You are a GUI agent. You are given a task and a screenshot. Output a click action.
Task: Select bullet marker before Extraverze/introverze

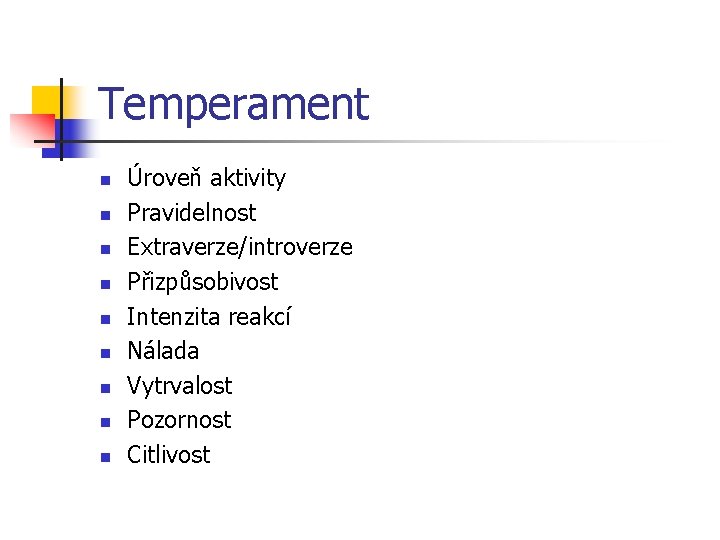(102, 251)
